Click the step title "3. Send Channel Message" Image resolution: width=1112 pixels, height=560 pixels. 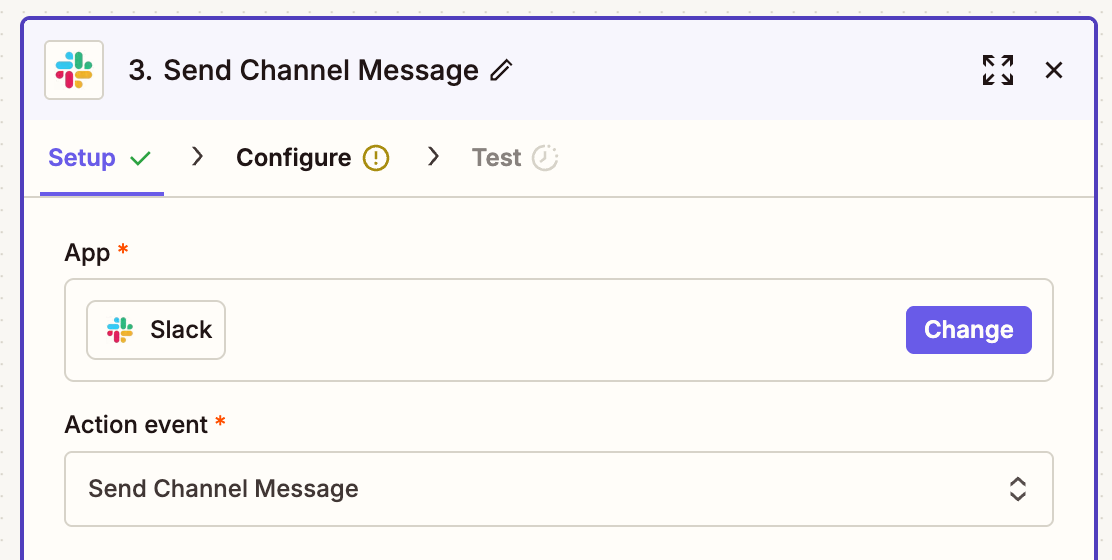[303, 71]
